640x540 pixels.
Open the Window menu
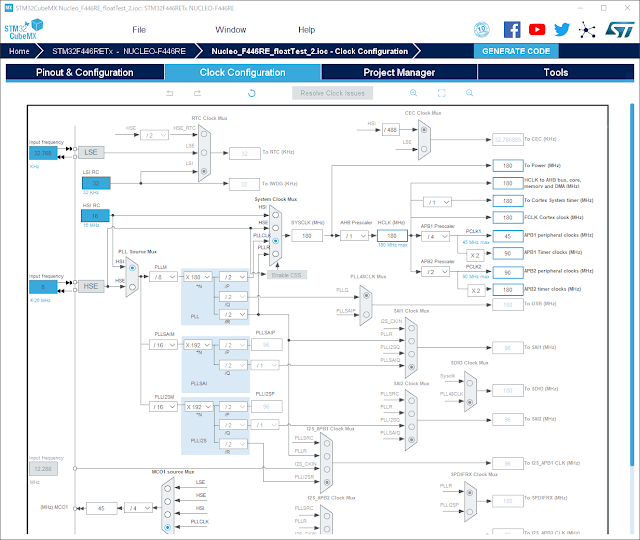tap(231, 30)
